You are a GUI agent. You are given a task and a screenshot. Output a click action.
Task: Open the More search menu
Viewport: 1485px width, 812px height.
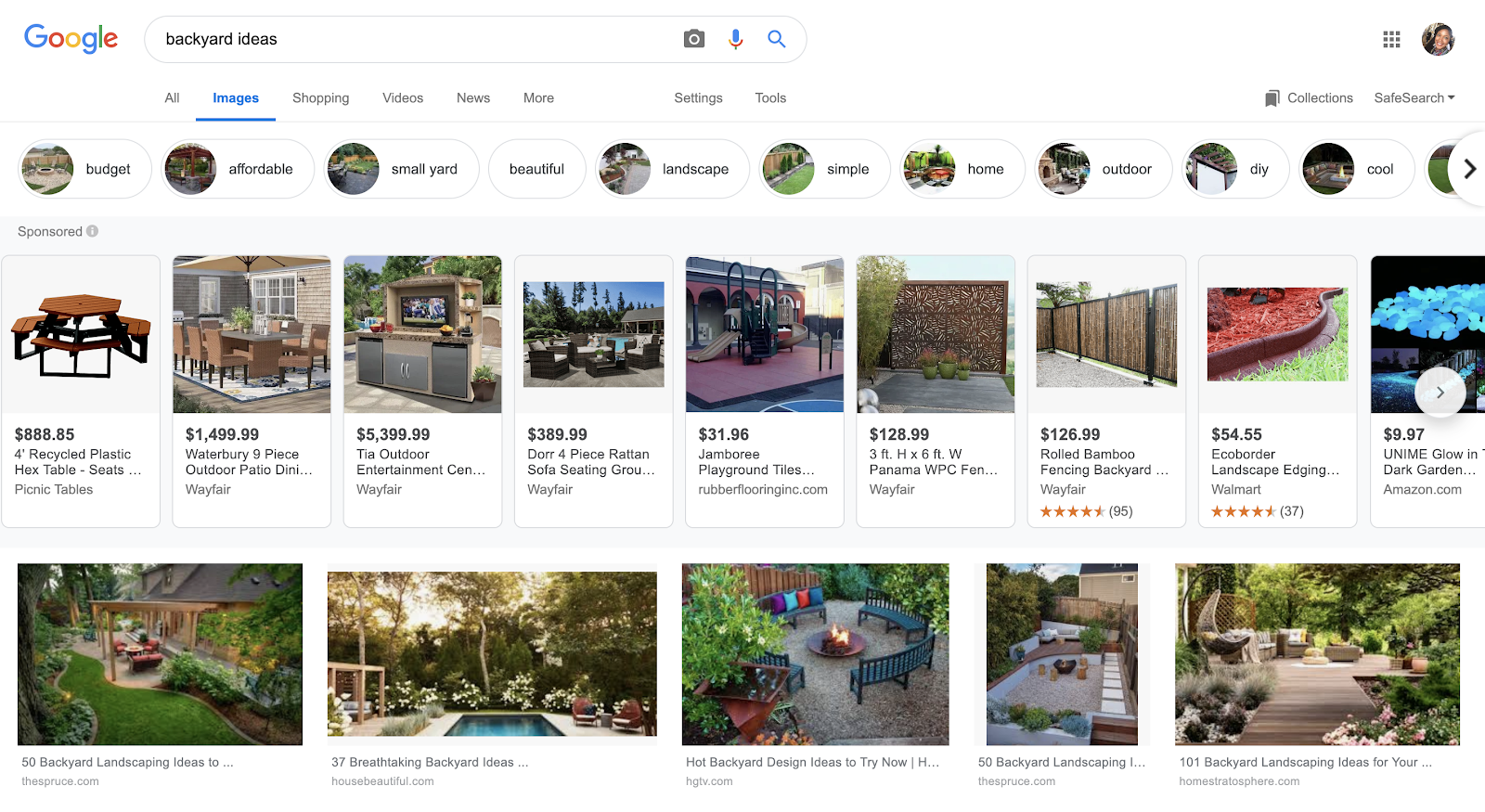[x=538, y=97]
